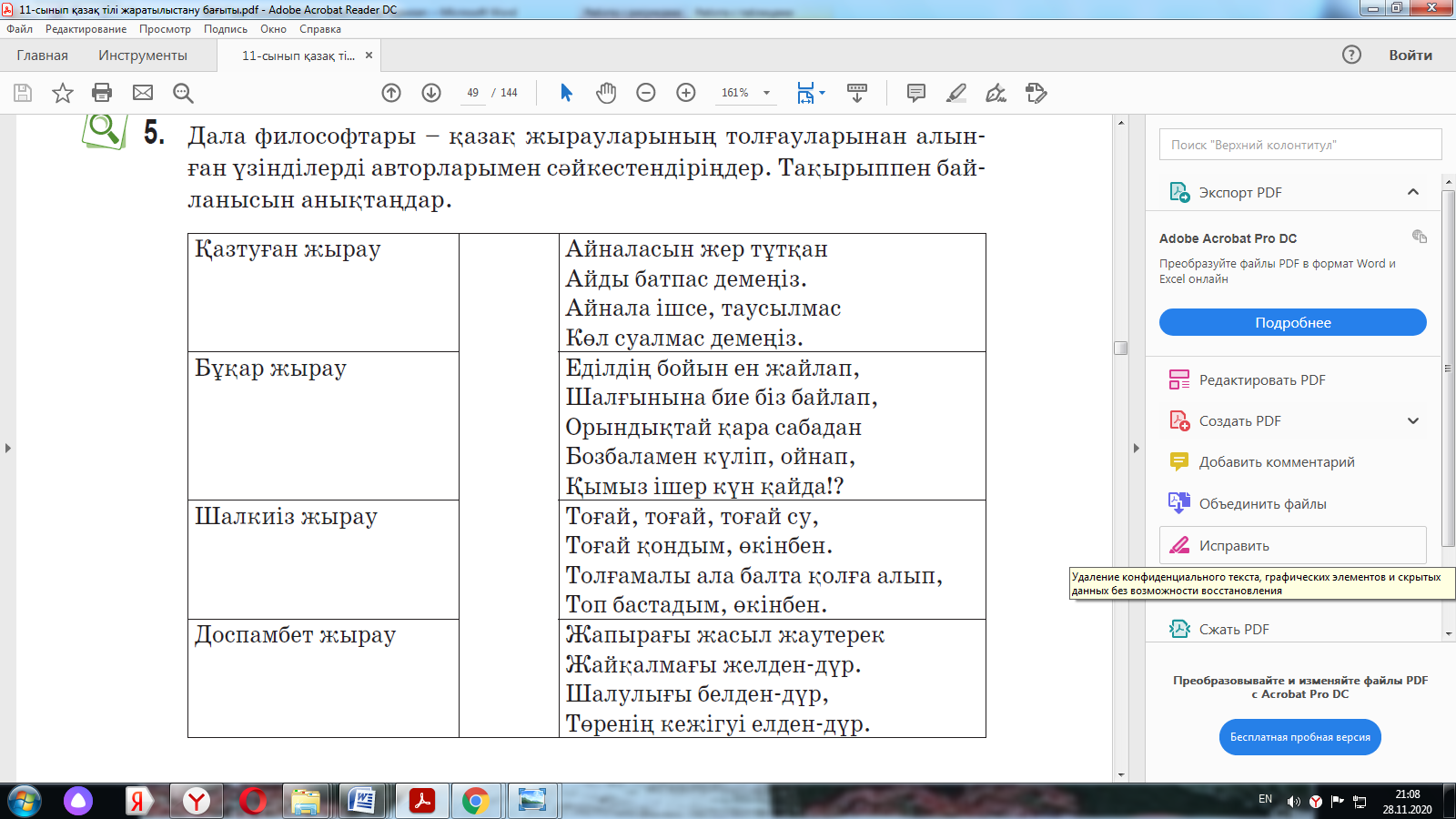Click the stamp tool at toolbar end
Viewport: 1456px width, 819px height.
[x=1036, y=93]
